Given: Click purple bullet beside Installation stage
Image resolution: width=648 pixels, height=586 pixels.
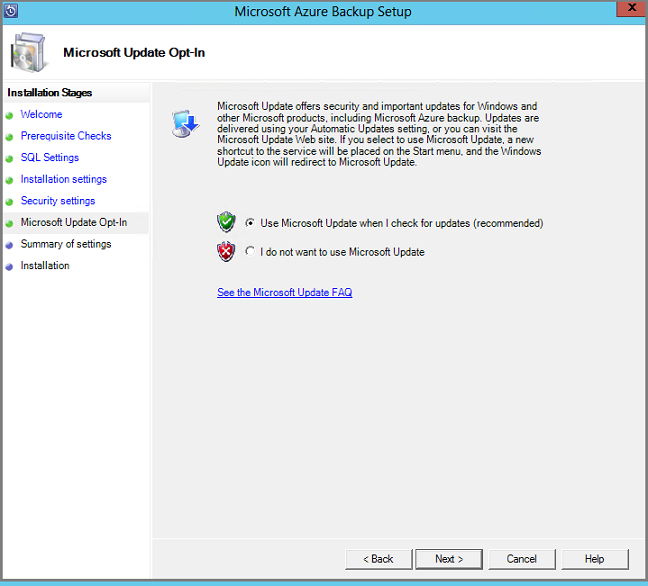Looking at the screenshot, I should pyautogui.click(x=10, y=266).
